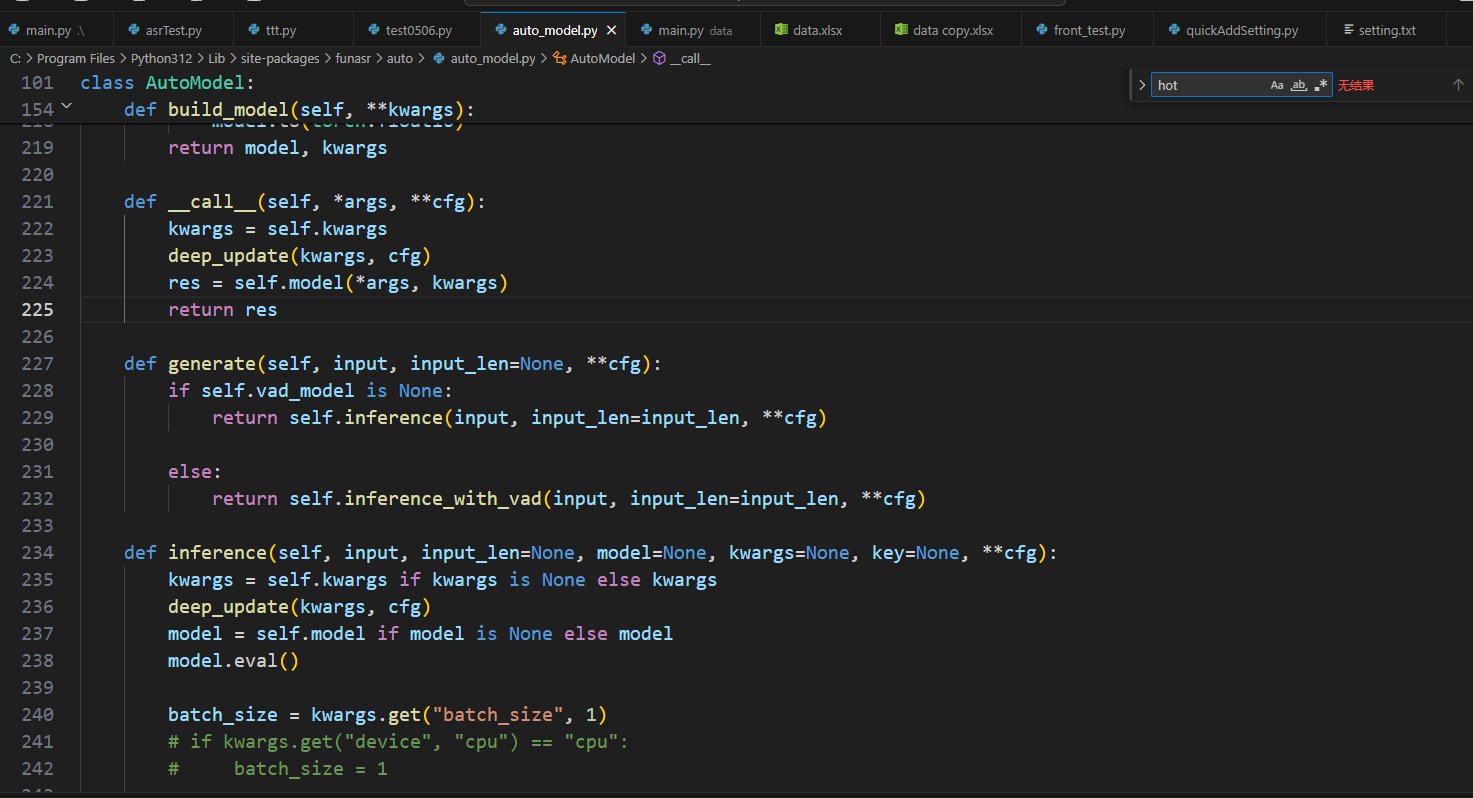The height and width of the screenshot is (798, 1473).
Task: Click the text file icon on setting.txt tab
Action: tap(1348, 30)
